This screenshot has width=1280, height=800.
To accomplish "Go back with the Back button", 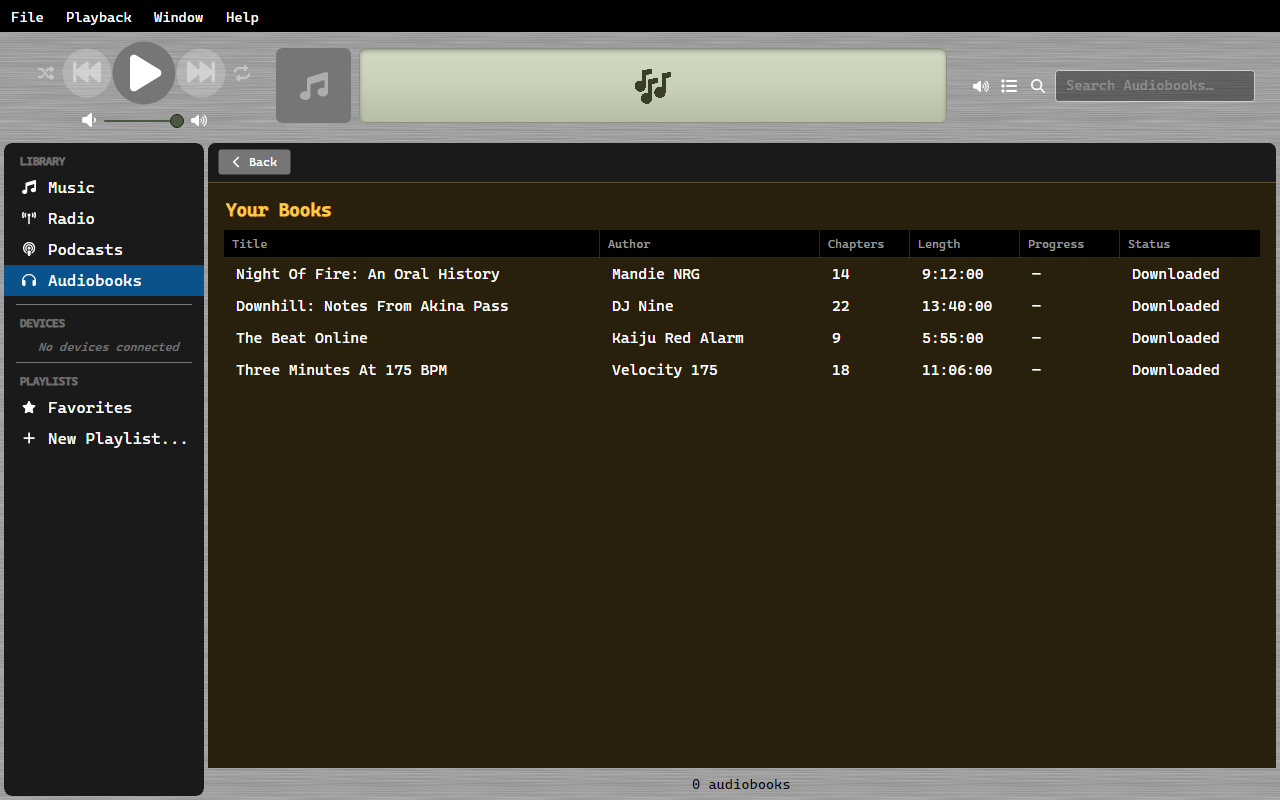I will (x=255, y=162).
